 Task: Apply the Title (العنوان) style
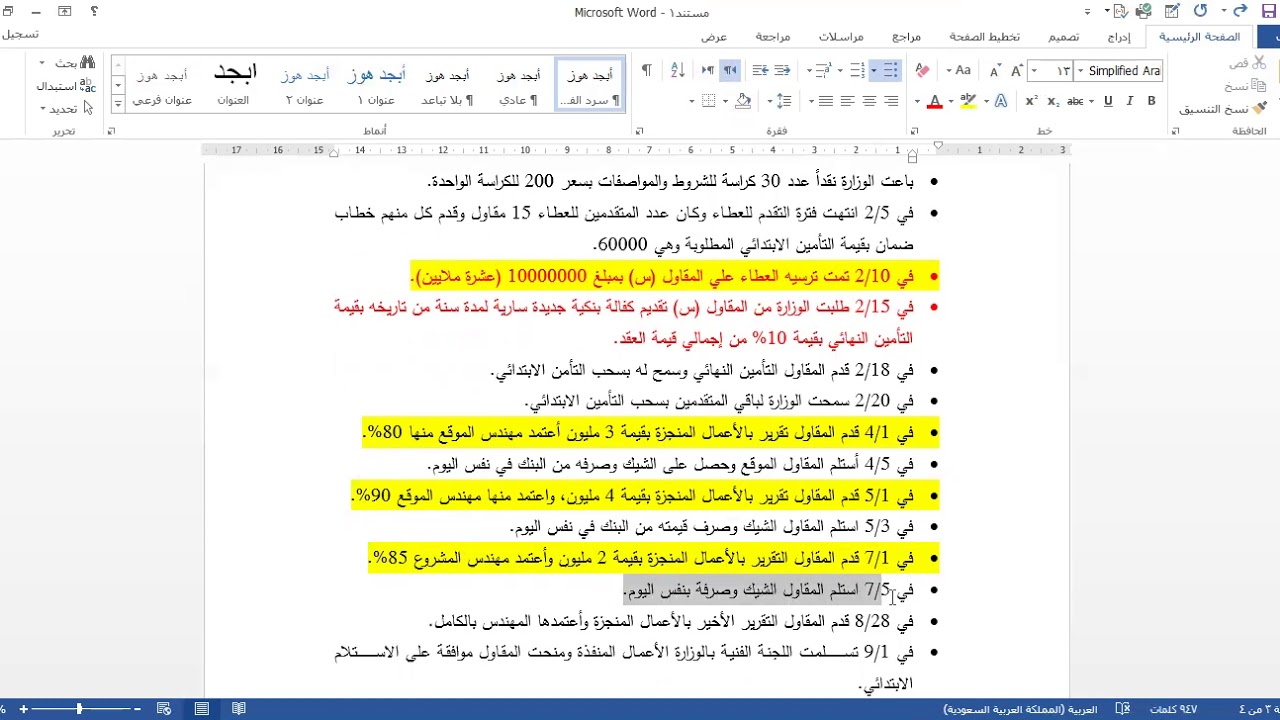click(234, 86)
